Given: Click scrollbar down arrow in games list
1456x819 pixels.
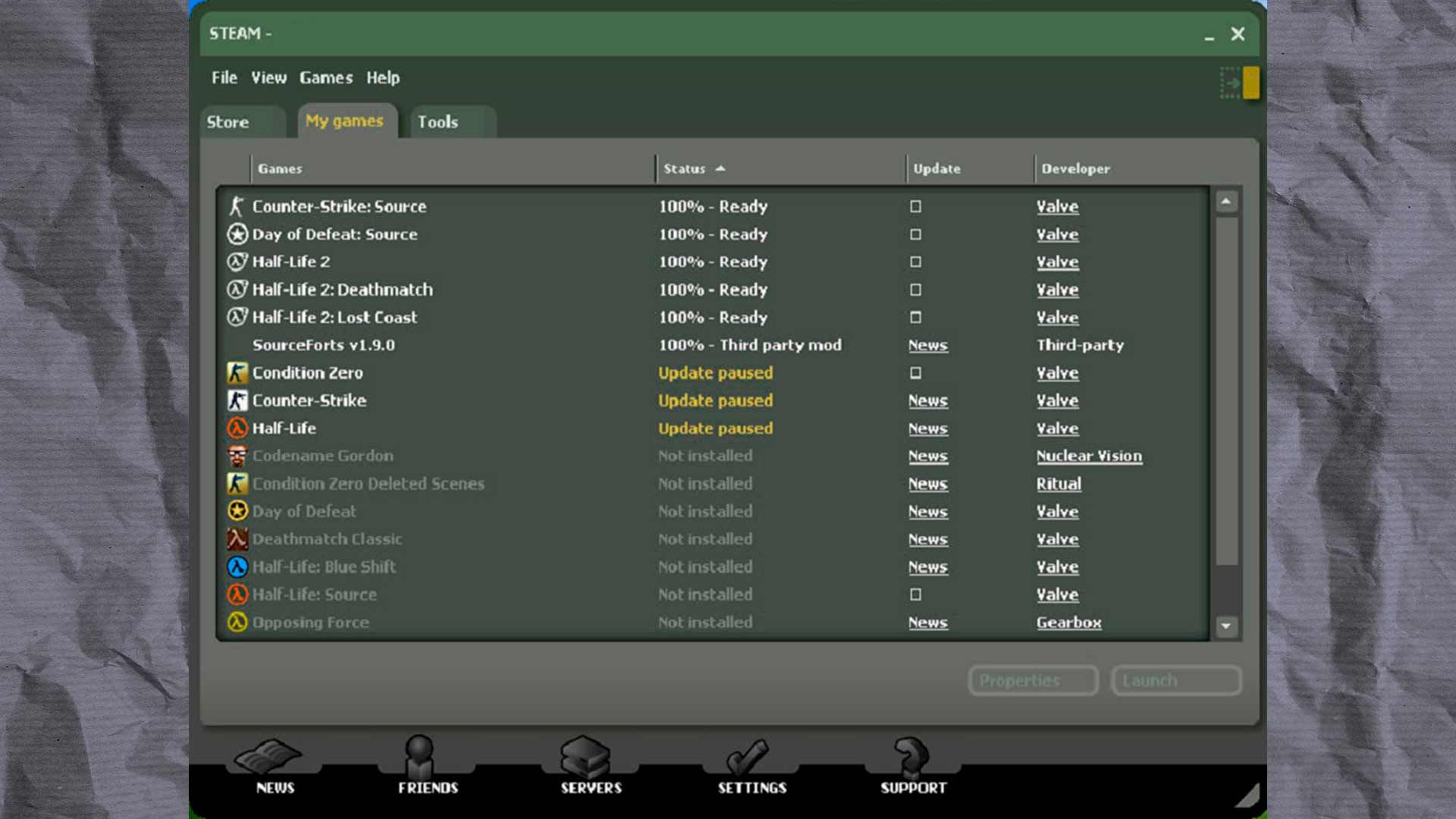Looking at the screenshot, I should point(1226,626).
